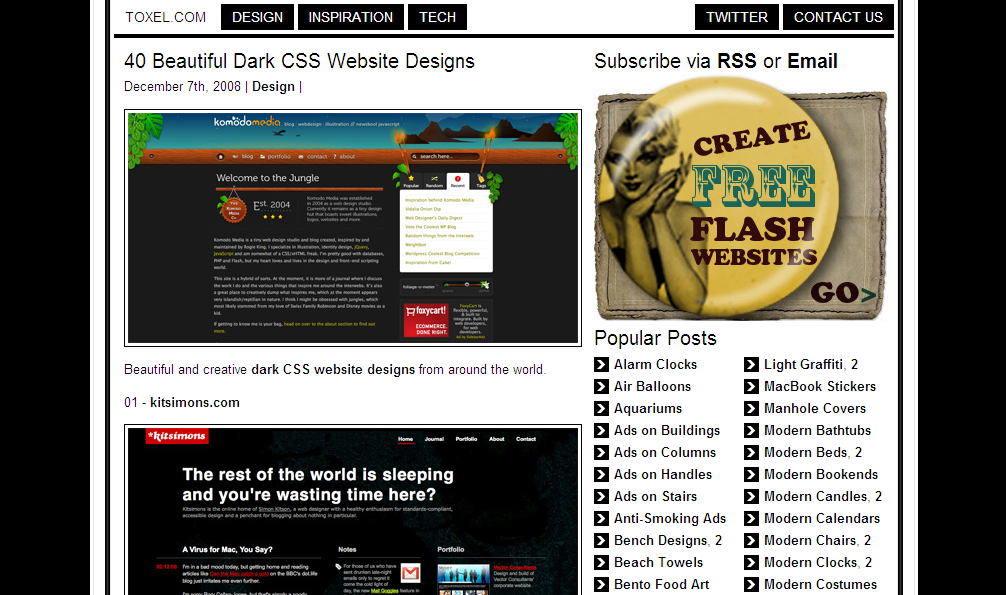Click the arrow icon beside Modern Costumes

click(x=751, y=584)
